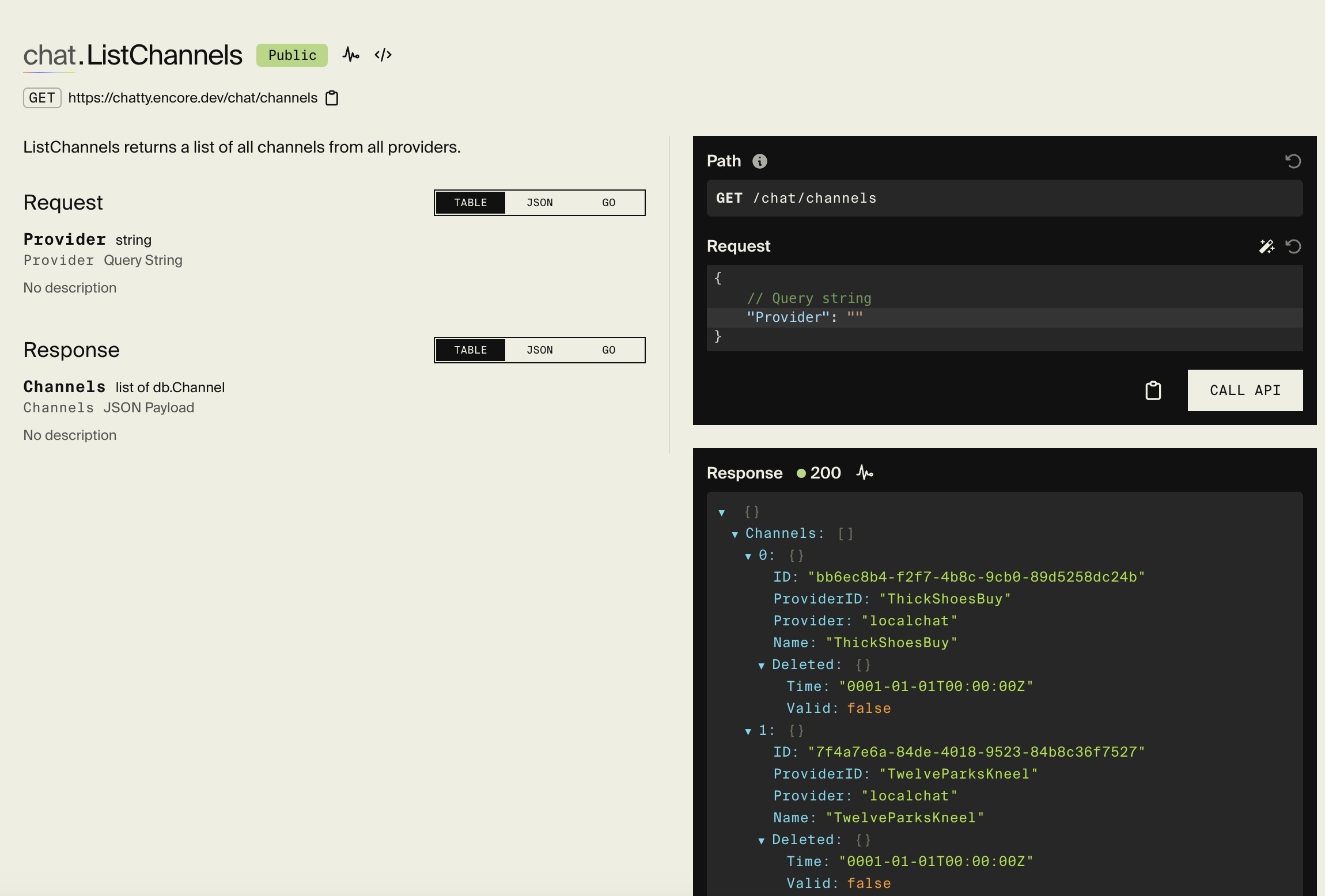Click the view source code icon
1325x896 pixels.
point(383,55)
